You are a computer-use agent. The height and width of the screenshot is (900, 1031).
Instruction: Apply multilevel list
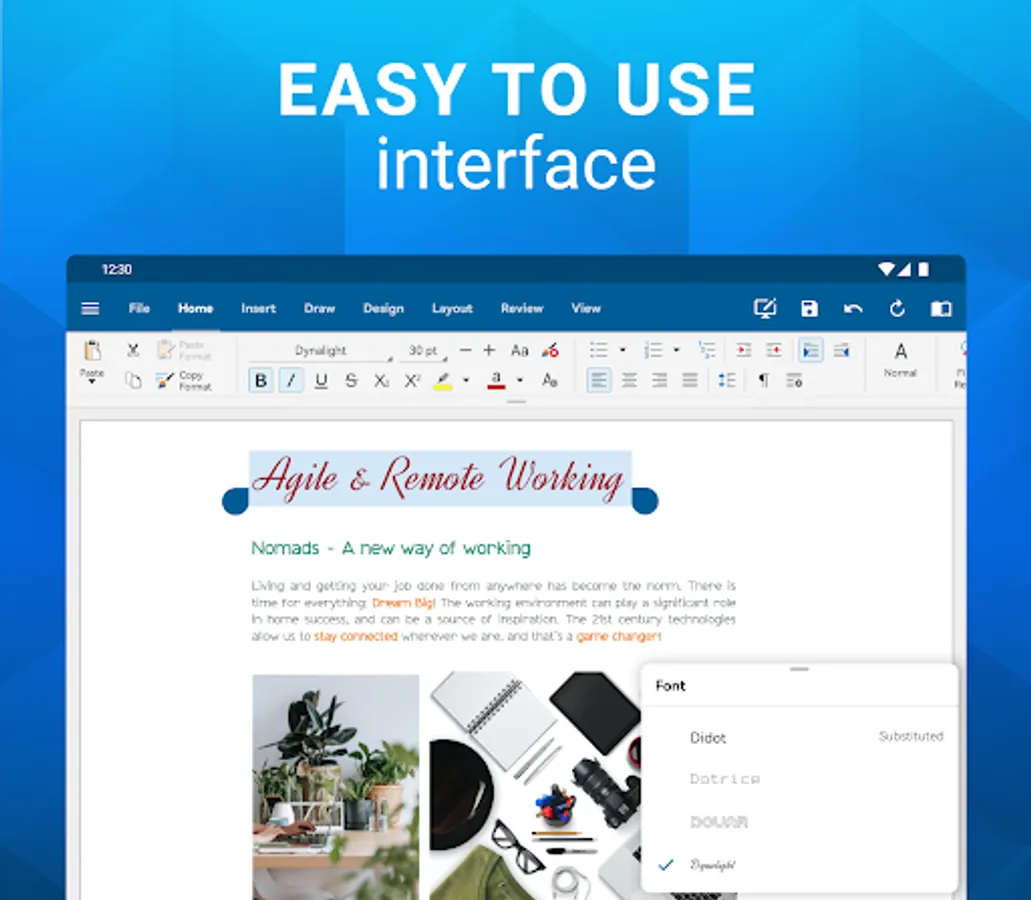click(707, 350)
